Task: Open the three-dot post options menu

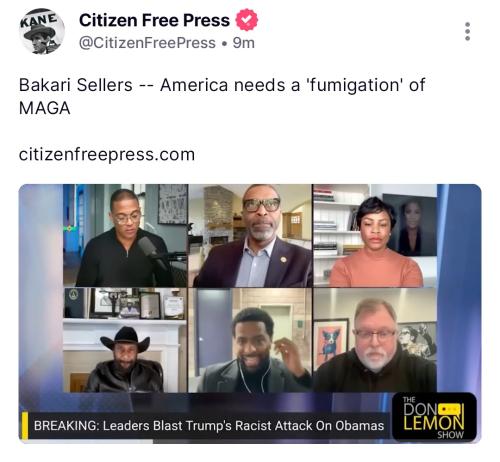Action: [467, 32]
